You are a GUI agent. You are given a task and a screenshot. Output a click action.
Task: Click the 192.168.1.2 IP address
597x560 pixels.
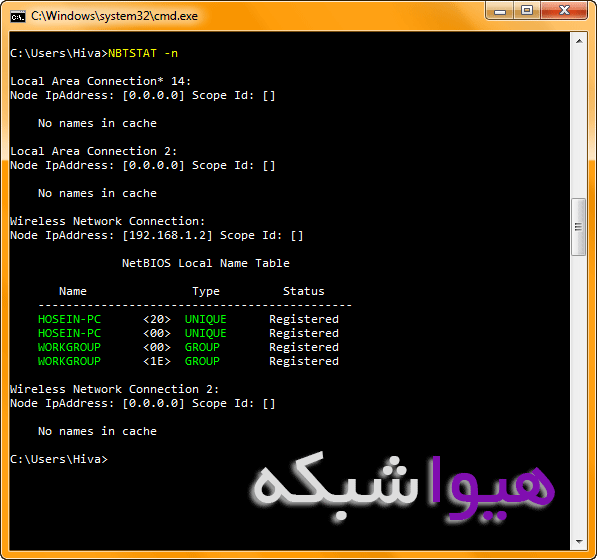167,235
